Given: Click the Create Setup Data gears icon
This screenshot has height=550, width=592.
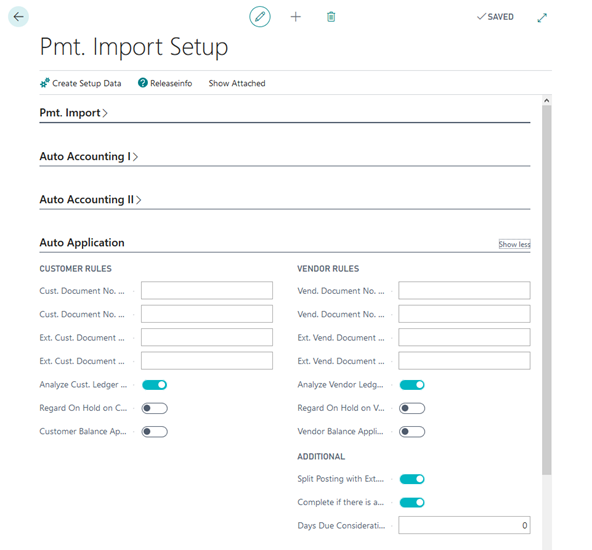Looking at the screenshot, I should point(45,83).
